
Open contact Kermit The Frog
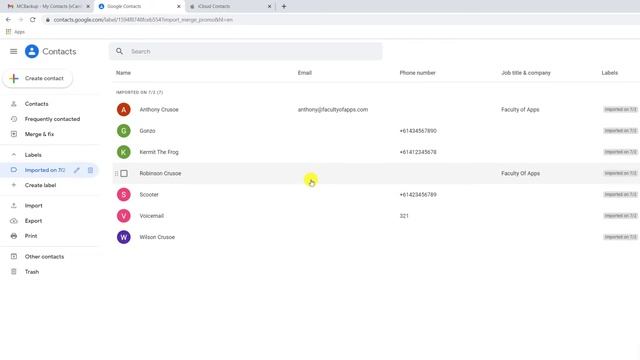(x=159, y=152)
